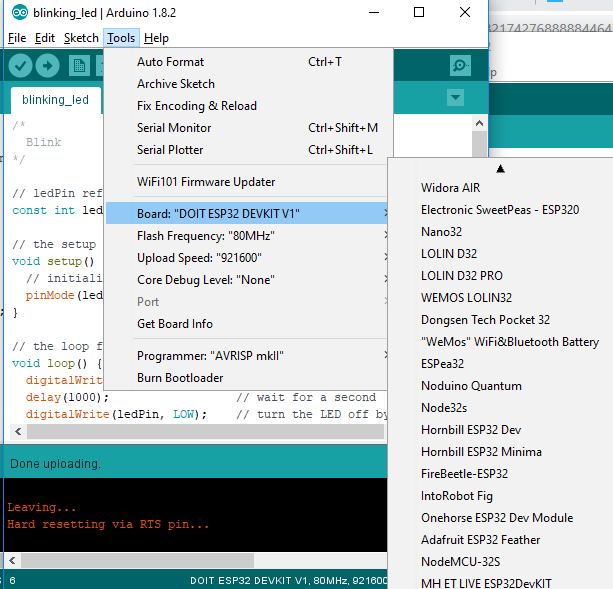Screen dimensions: 613x589
Task: Launch WiFi101 Firmware Updater
Action: tap(249, 182)
